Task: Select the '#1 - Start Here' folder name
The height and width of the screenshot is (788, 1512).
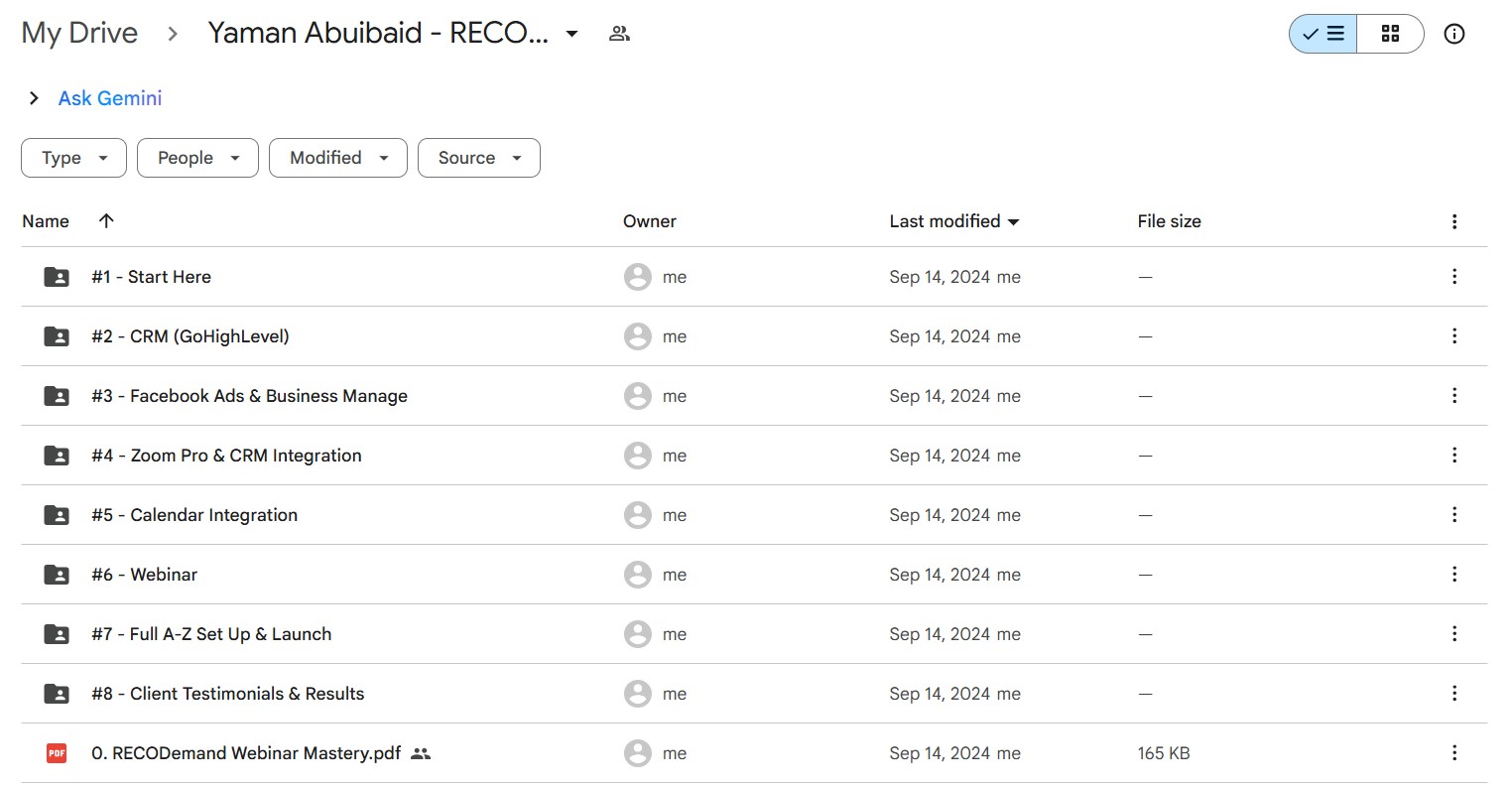Action: [151, 277]
